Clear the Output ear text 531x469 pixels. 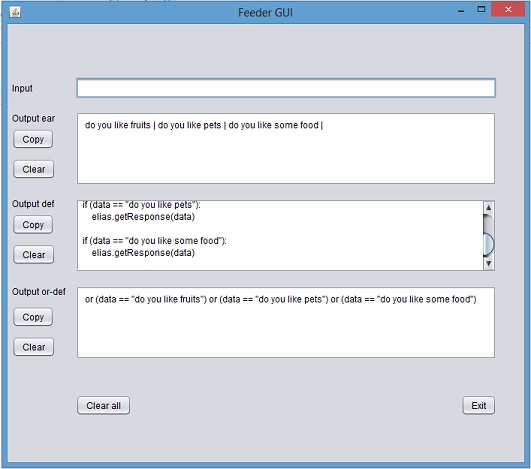pyautogui.click(x=34, y=169)
